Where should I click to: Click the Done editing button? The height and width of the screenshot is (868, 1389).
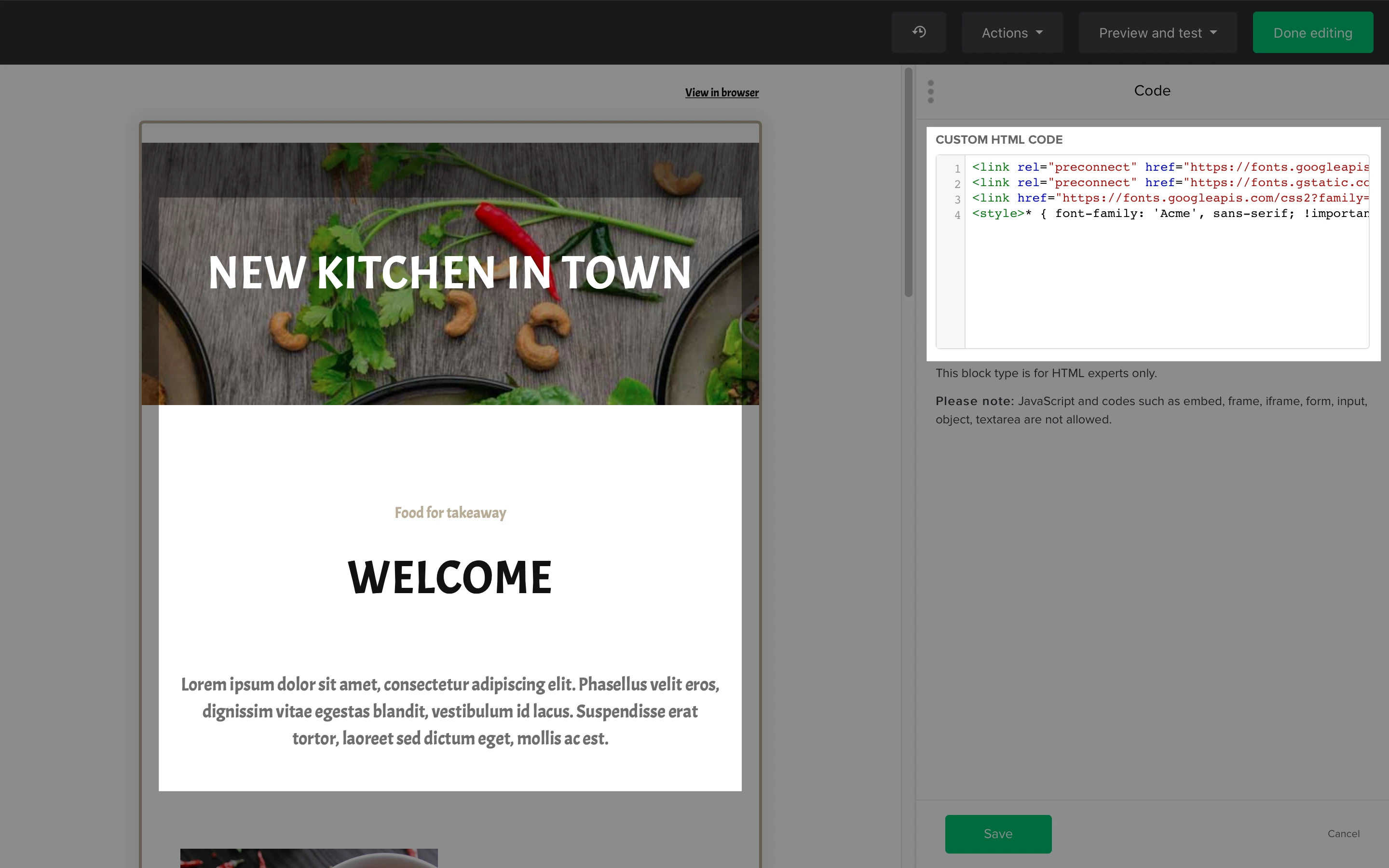1312,33
